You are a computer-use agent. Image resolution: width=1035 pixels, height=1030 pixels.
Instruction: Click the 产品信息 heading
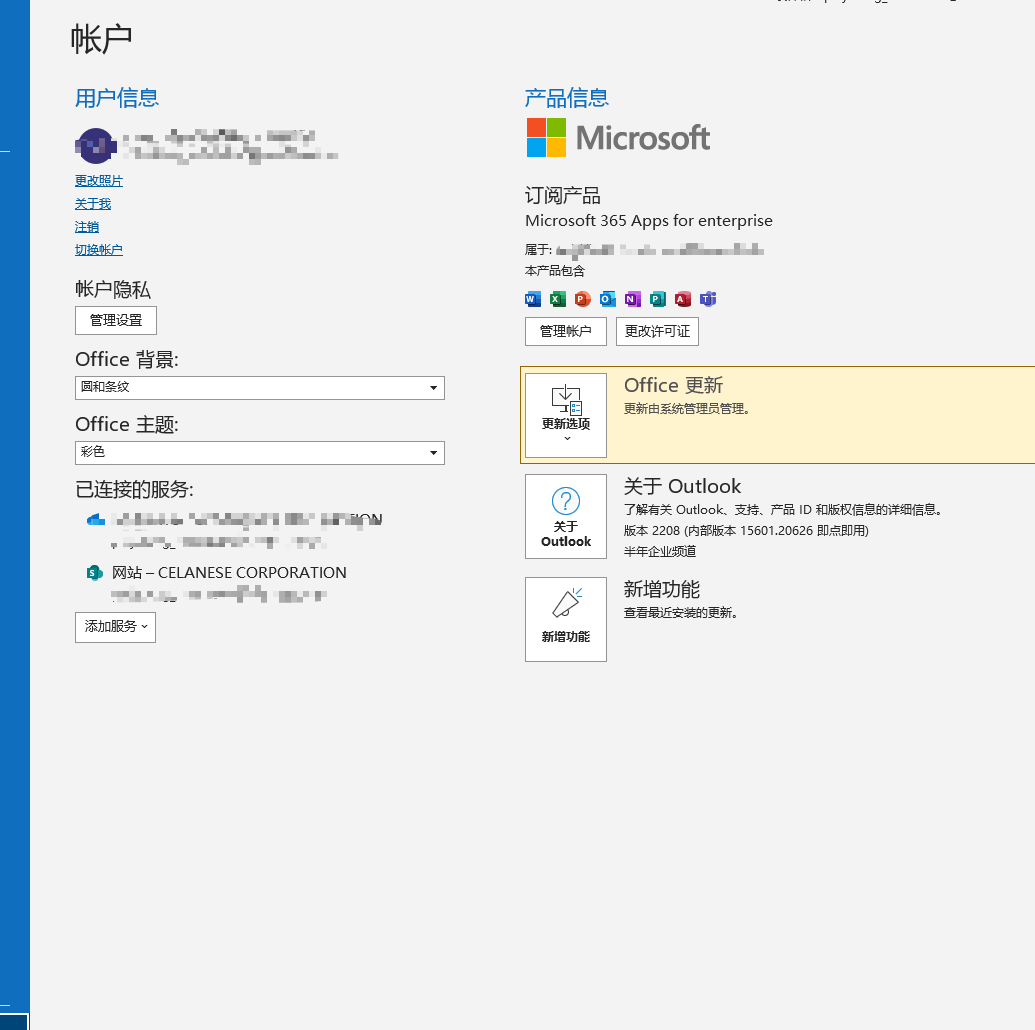click(567, 98)
